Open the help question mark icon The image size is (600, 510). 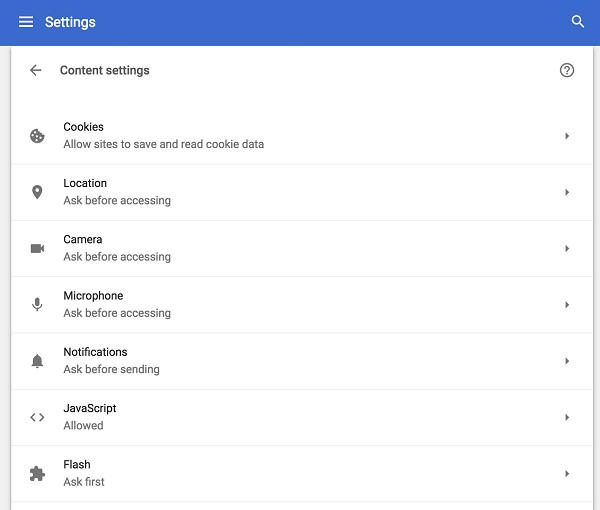(567, 70)
